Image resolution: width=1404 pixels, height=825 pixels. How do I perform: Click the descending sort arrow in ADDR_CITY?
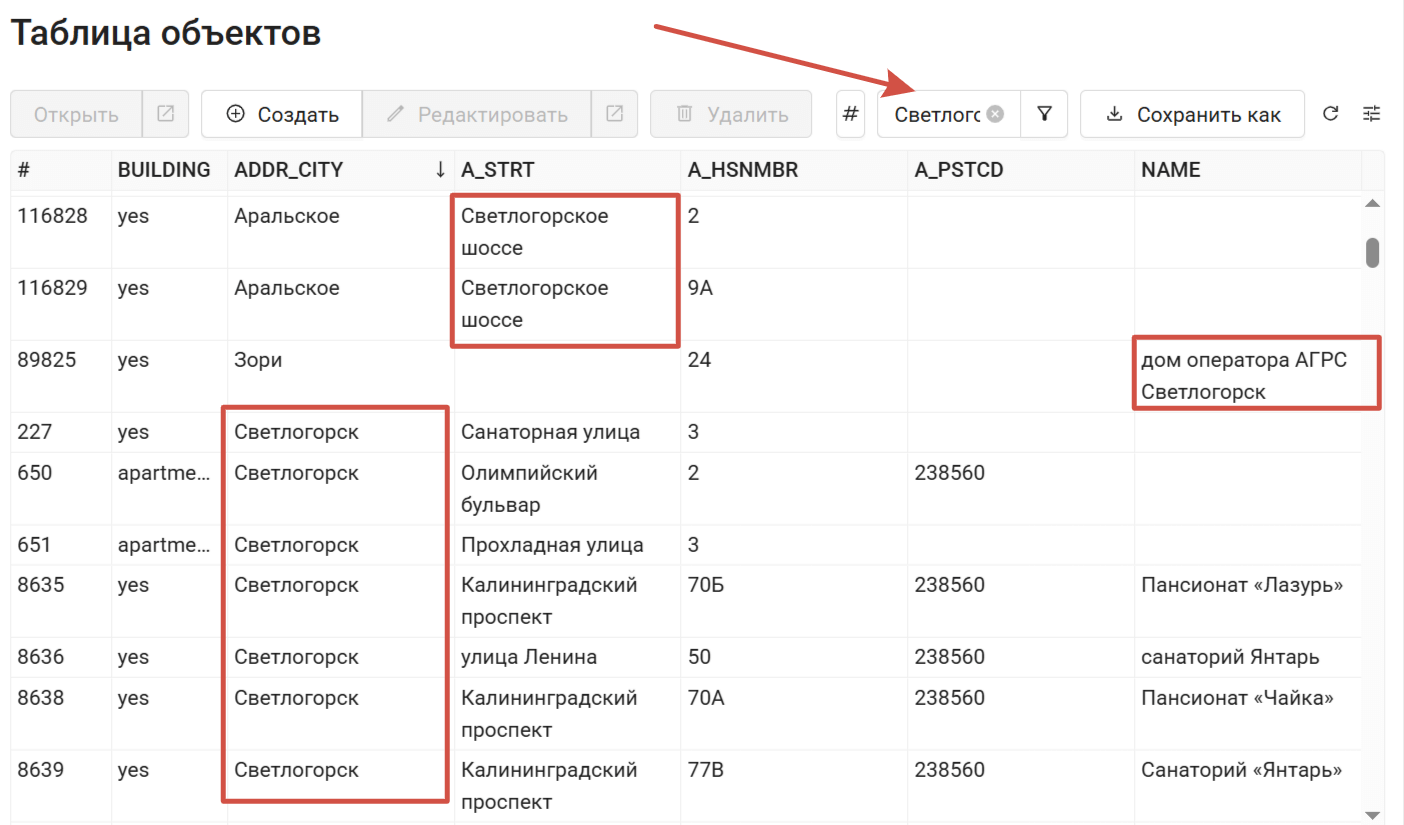click(x=440, y=170)
